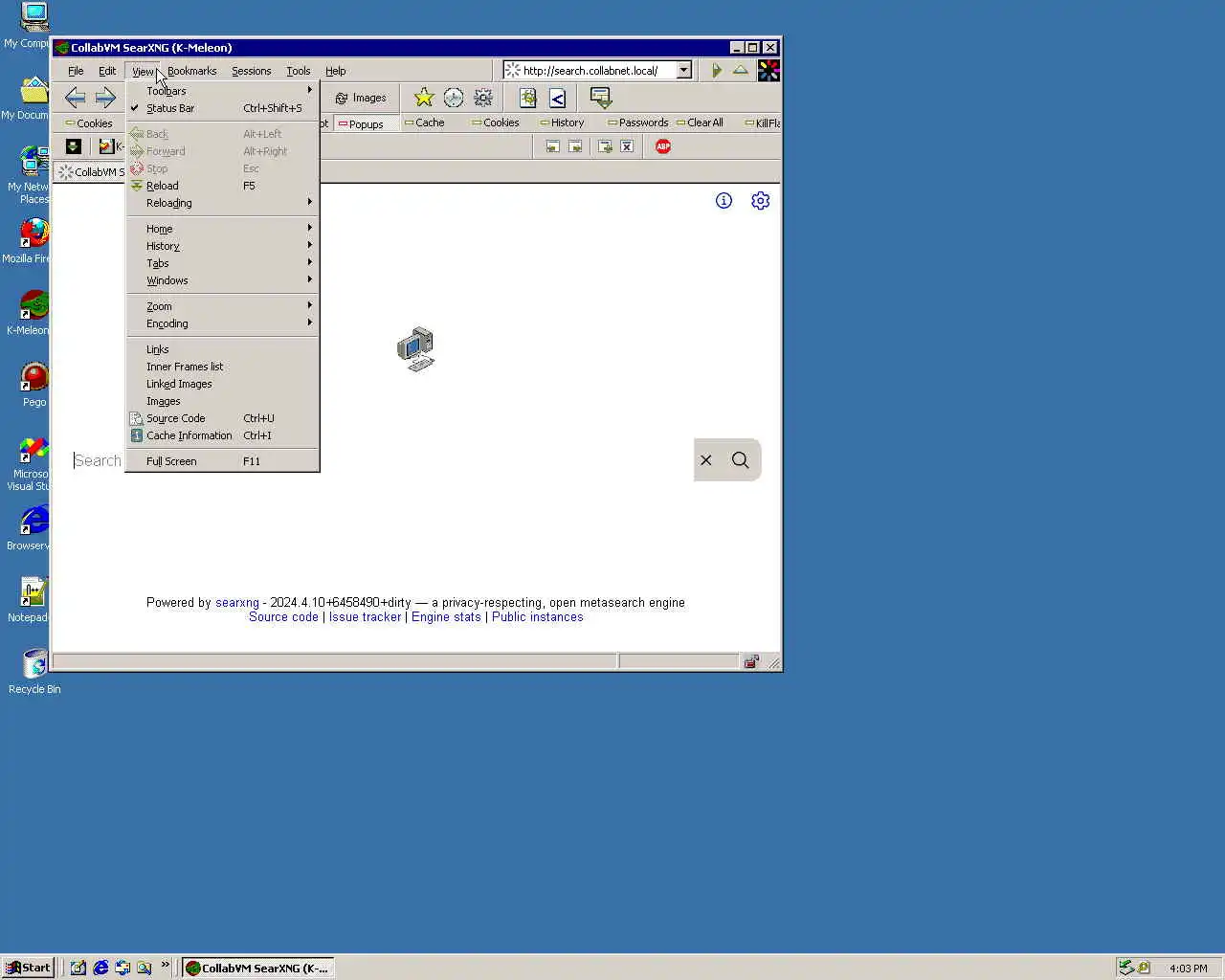Click the CollabVM SearXNG taskbar button

[x=258, y=968]
